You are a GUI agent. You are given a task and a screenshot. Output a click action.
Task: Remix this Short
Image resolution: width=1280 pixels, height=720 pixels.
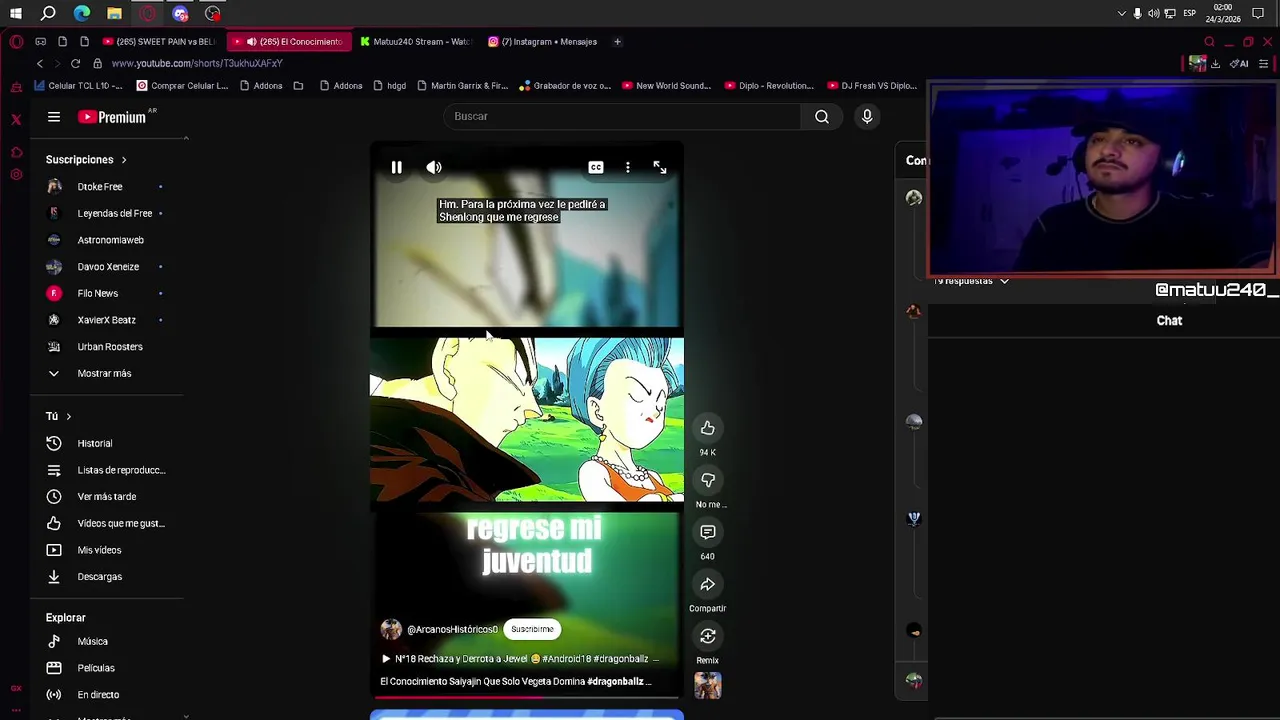tap(707, 636)
